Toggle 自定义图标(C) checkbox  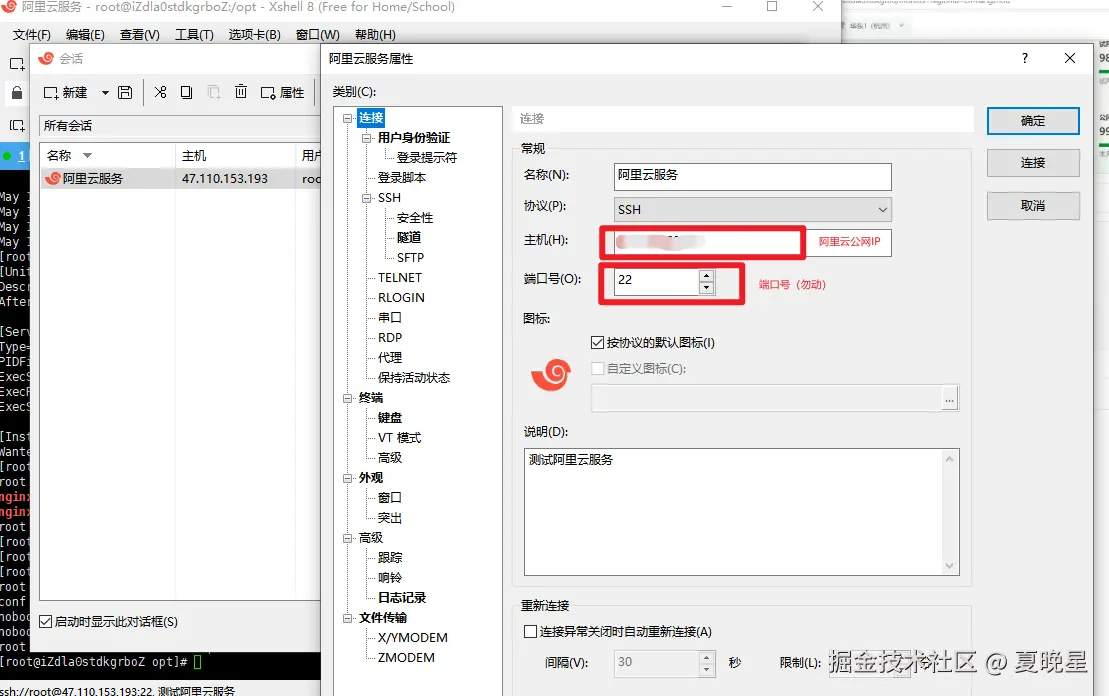[598, 369]
